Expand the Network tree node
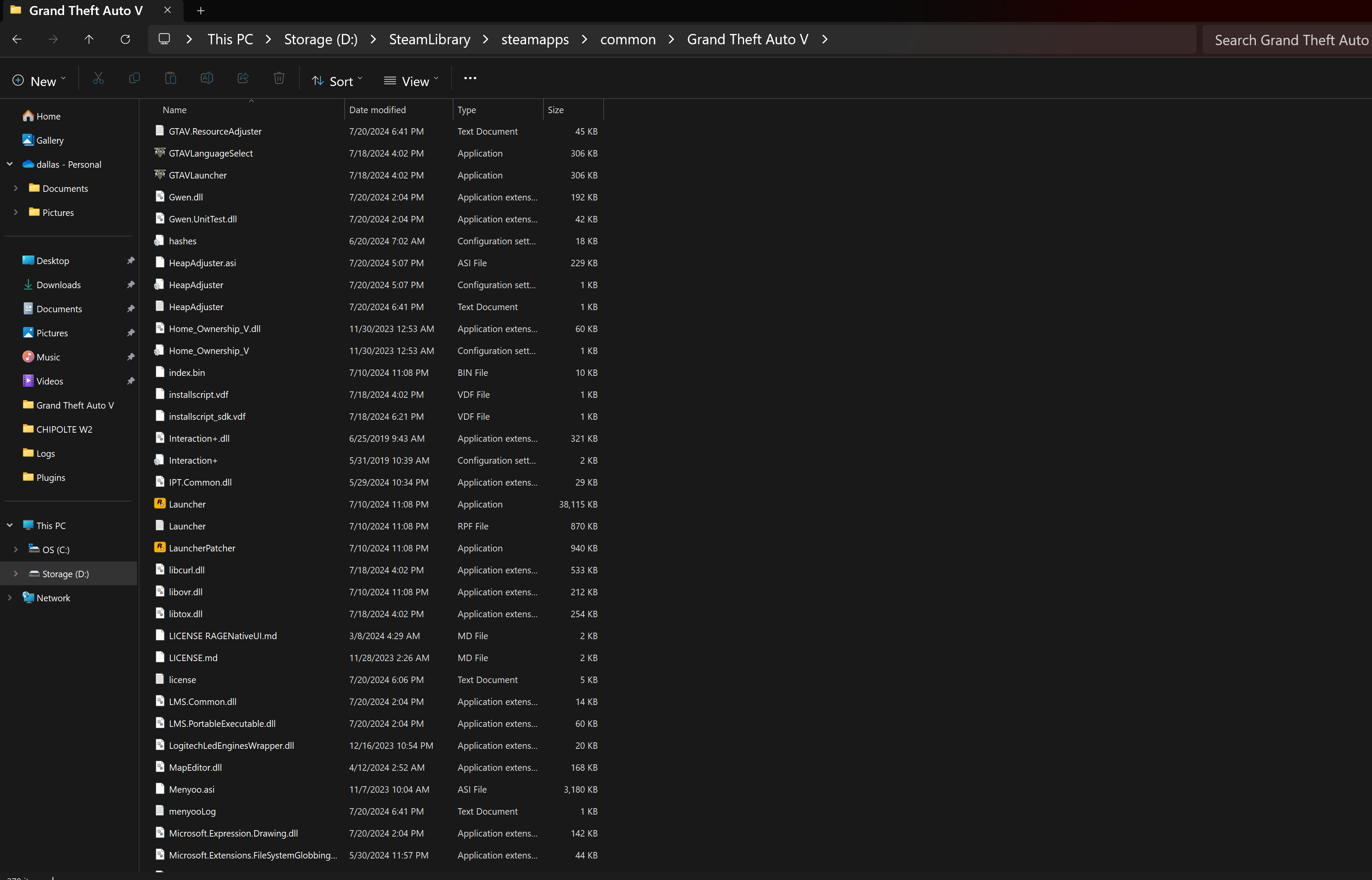1372x880 pixels. click(x=10, y=598)
